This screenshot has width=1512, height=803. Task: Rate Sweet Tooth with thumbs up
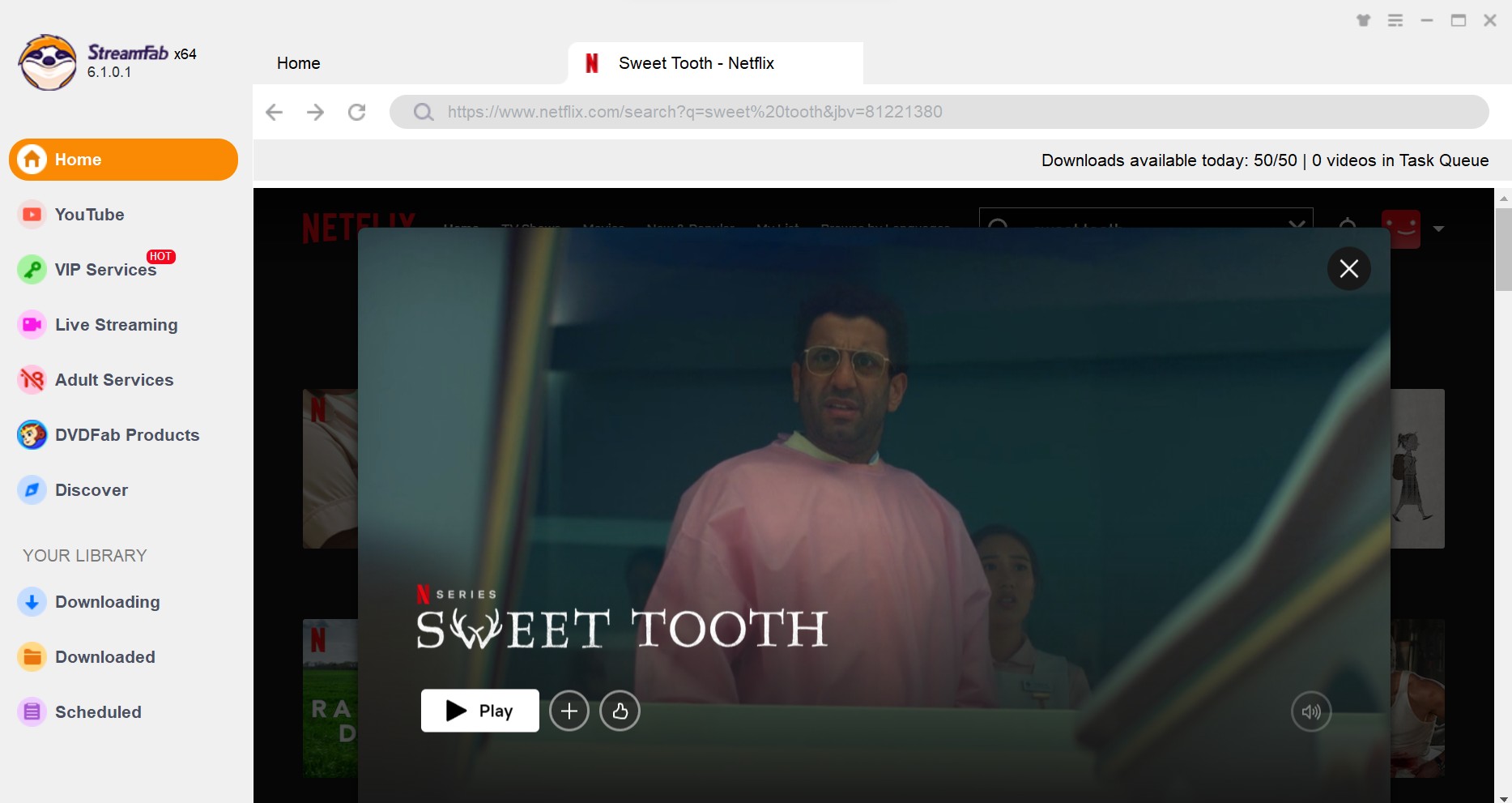click(x=620, y=711)
